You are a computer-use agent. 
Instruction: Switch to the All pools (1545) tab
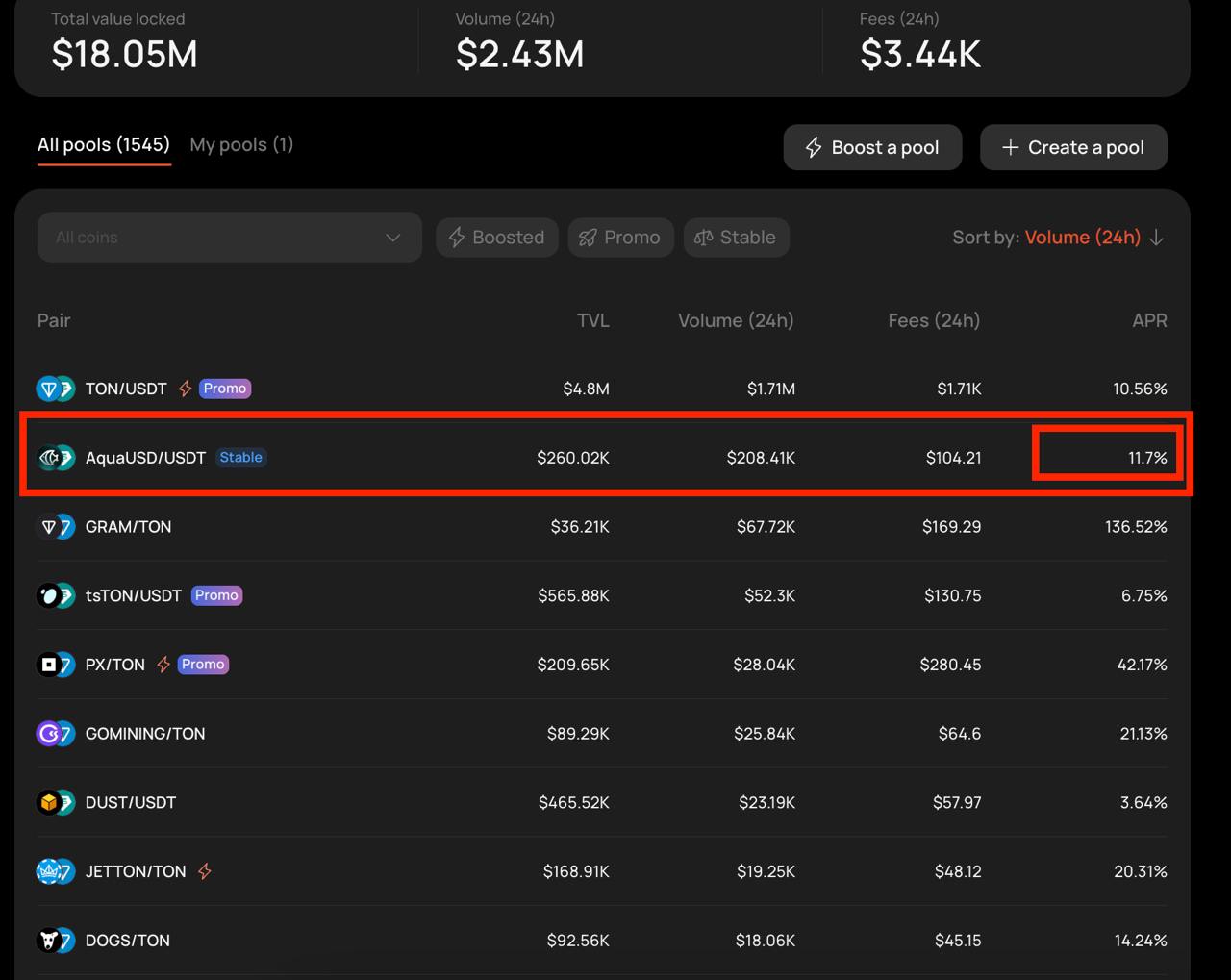[x=104, y=145]
